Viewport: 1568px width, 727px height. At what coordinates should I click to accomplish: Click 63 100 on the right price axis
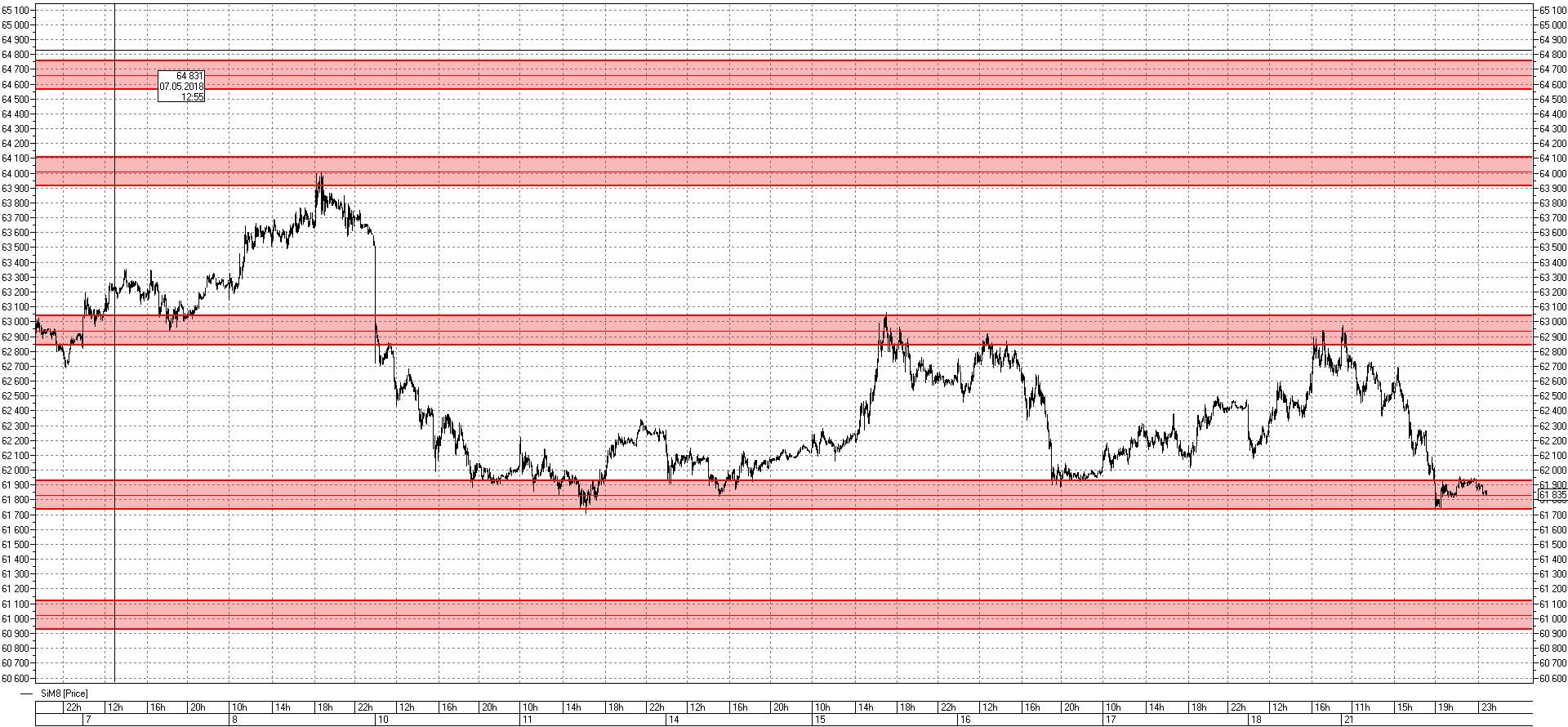coord(1552,307)
